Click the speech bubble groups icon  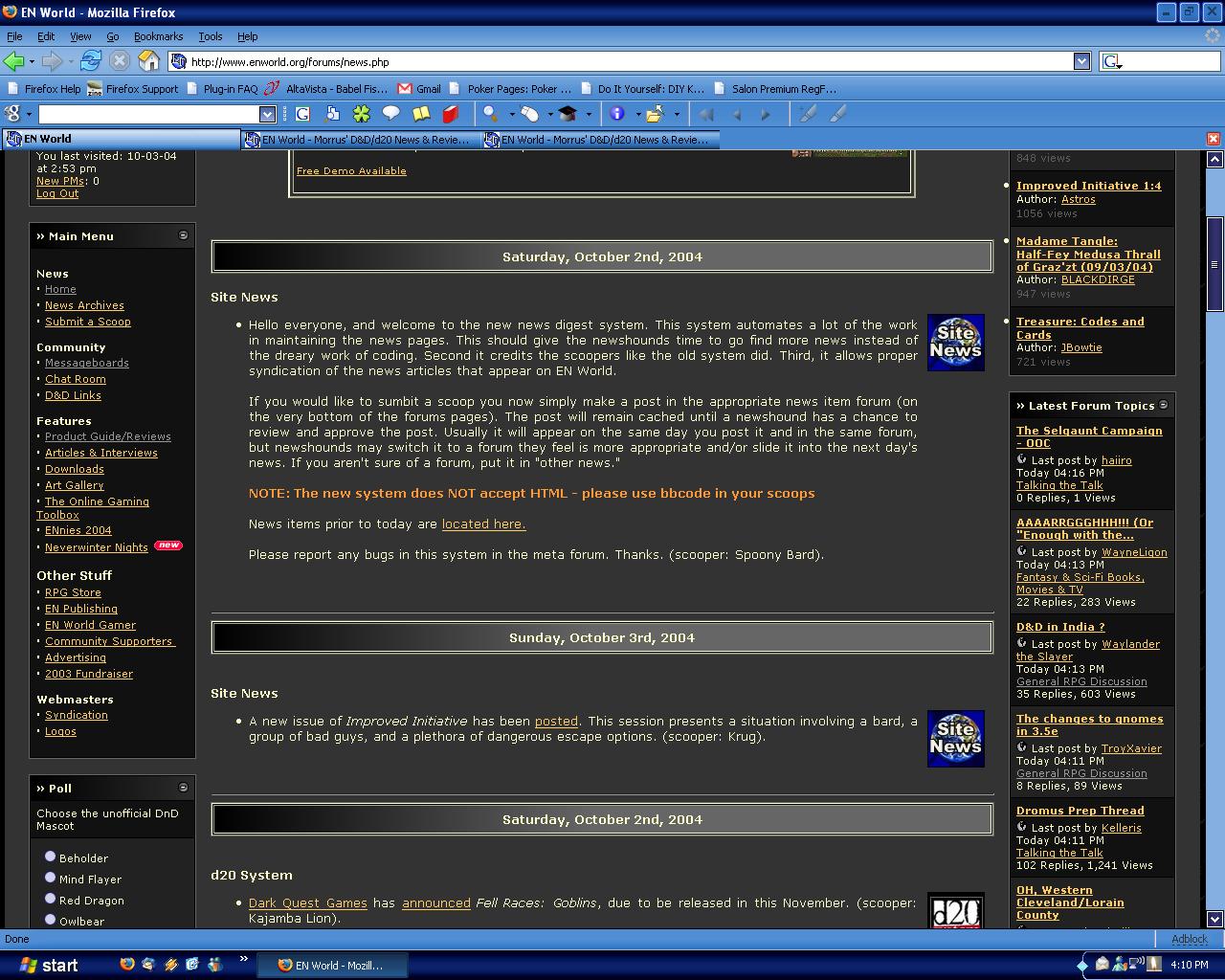(390, 114)
